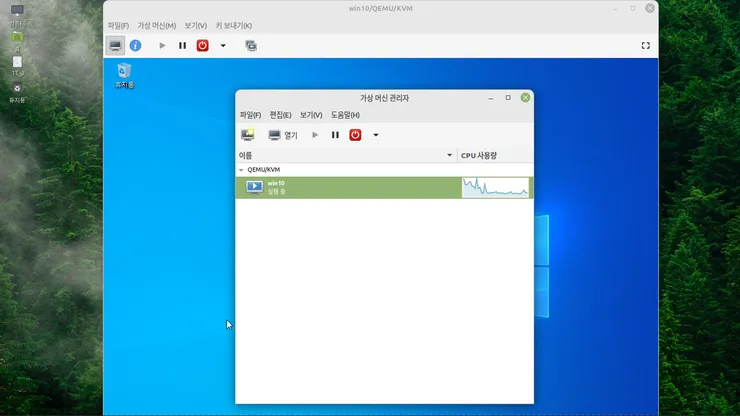740x416 pixels.
Task: Collapse the QEMU/KVM connection tree
Action: coord(241,170)
